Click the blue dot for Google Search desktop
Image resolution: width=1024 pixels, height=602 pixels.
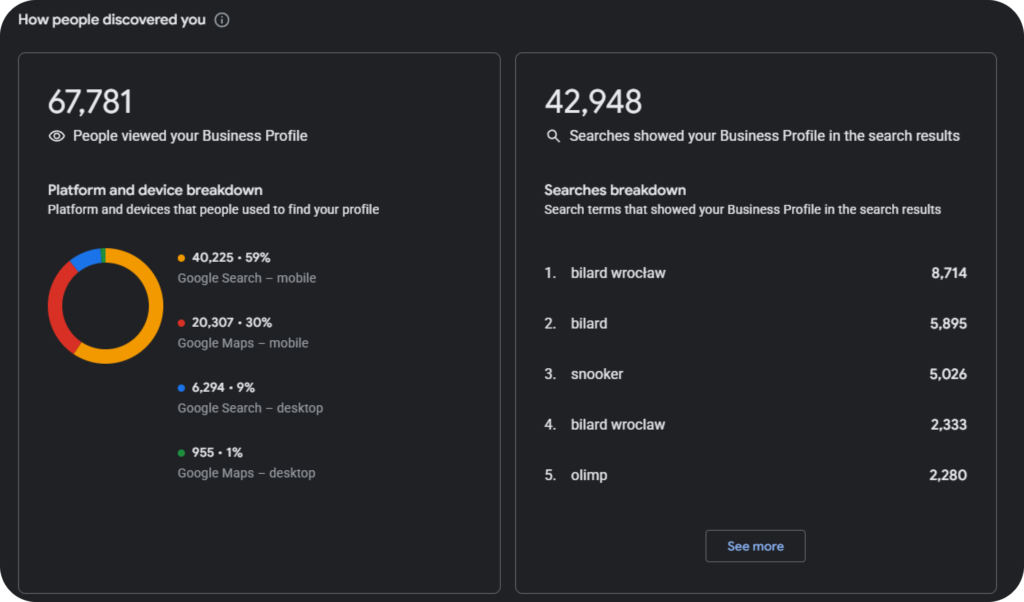coord(182,388)
